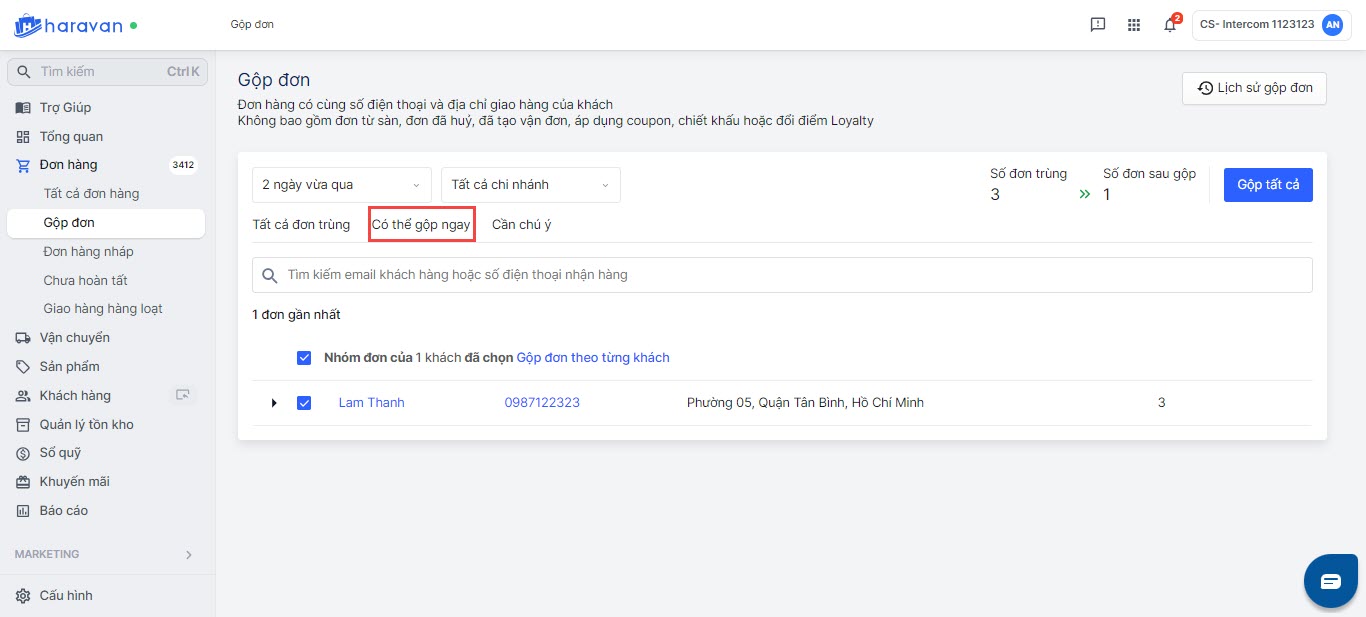The image size is (1366, 617).
Task: Switch to Tất cả đơn trùng tab
Action: pos(301,225)
